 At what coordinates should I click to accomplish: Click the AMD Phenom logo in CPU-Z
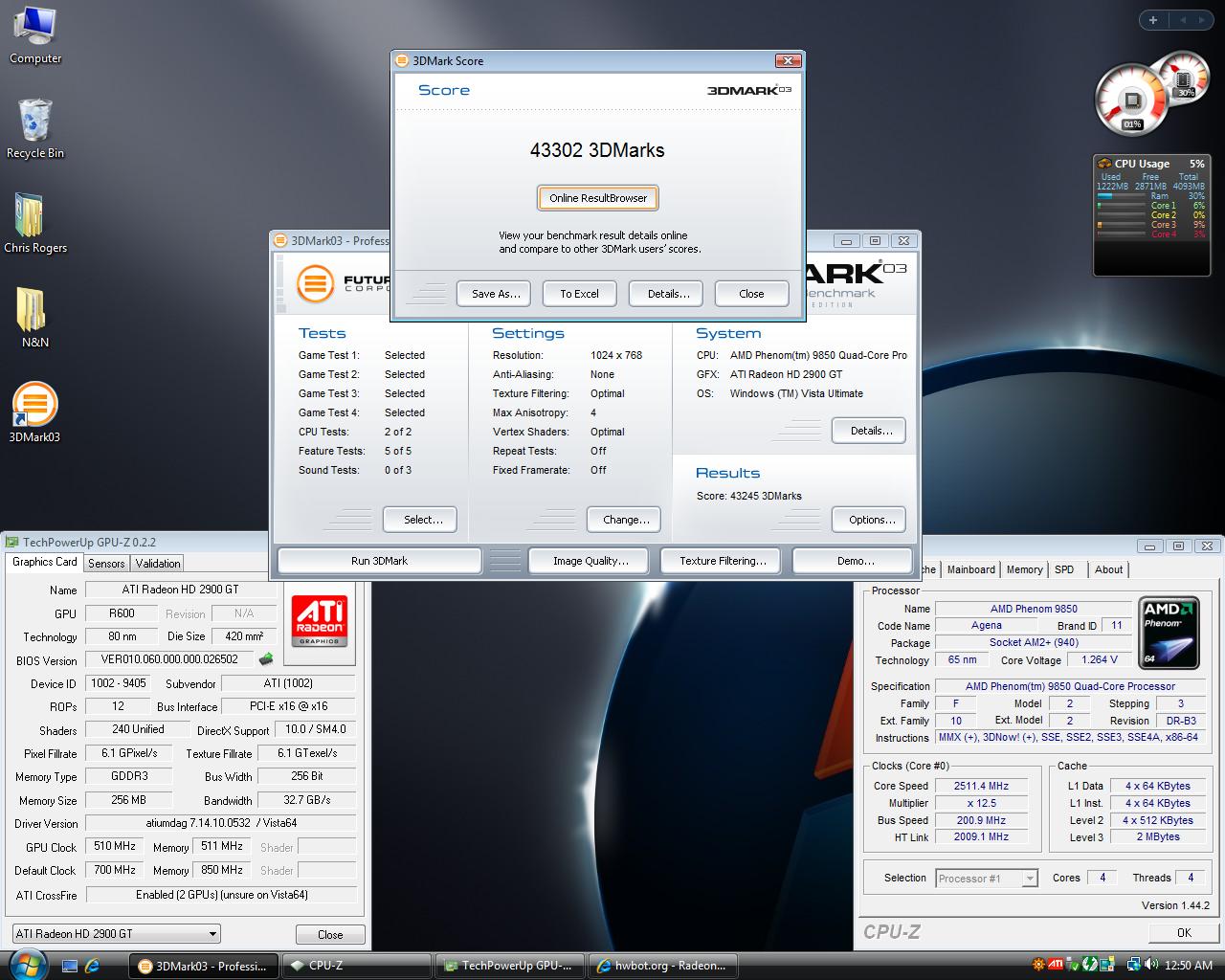click(1169, 632)
